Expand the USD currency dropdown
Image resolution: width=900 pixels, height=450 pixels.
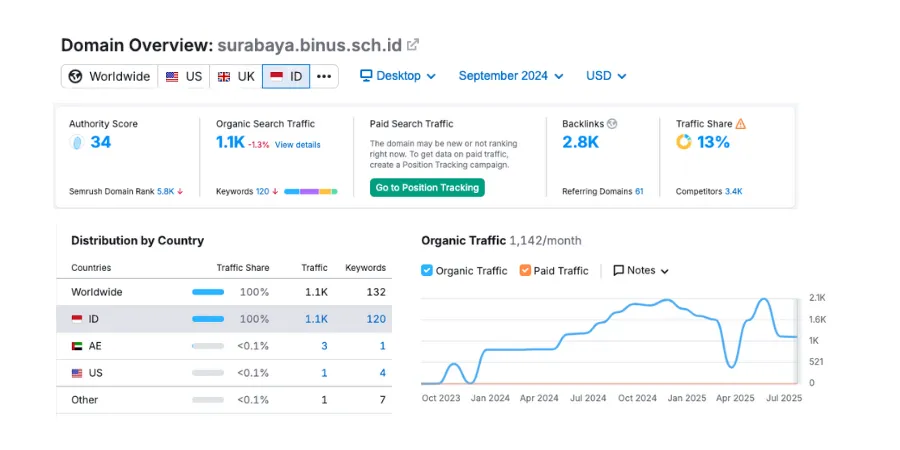click(606, 76)
